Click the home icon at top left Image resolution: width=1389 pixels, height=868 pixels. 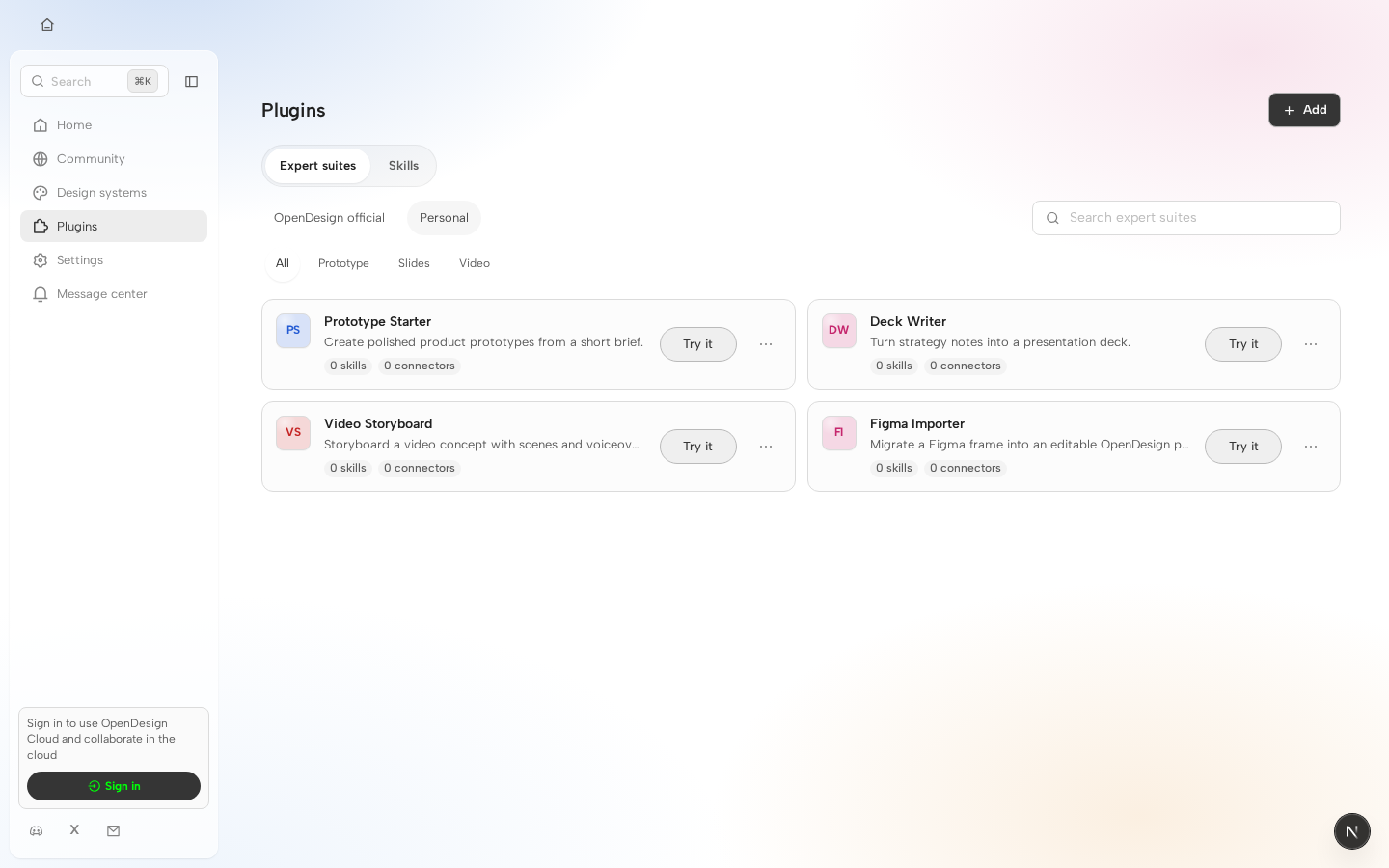tap(47, 25)
